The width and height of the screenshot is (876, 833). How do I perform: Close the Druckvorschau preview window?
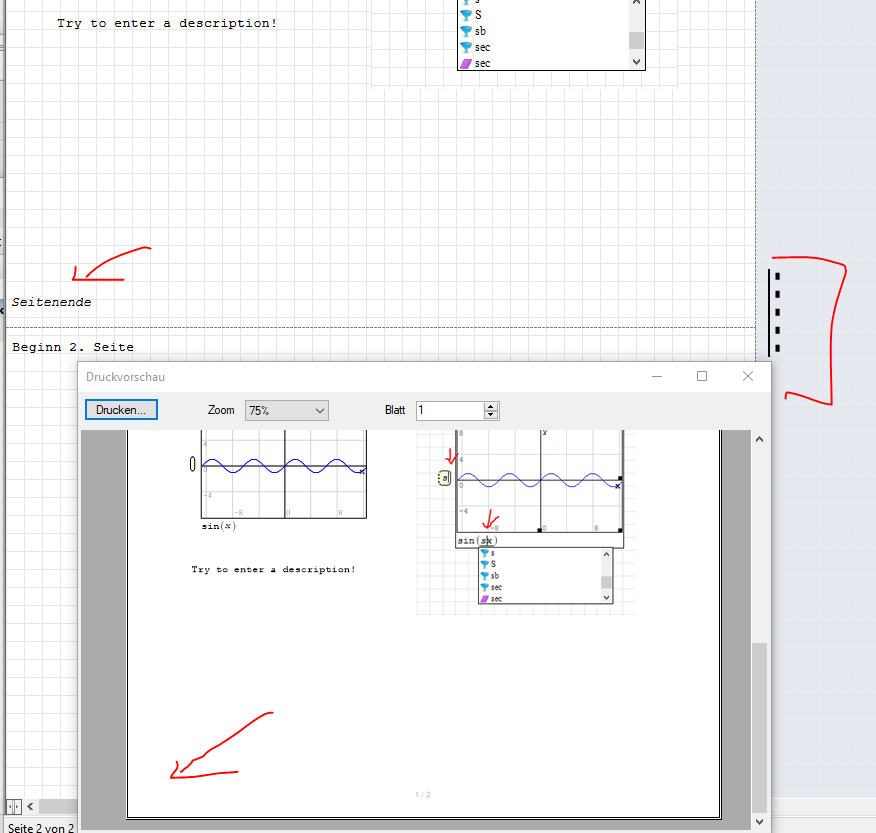coord(748,376)
